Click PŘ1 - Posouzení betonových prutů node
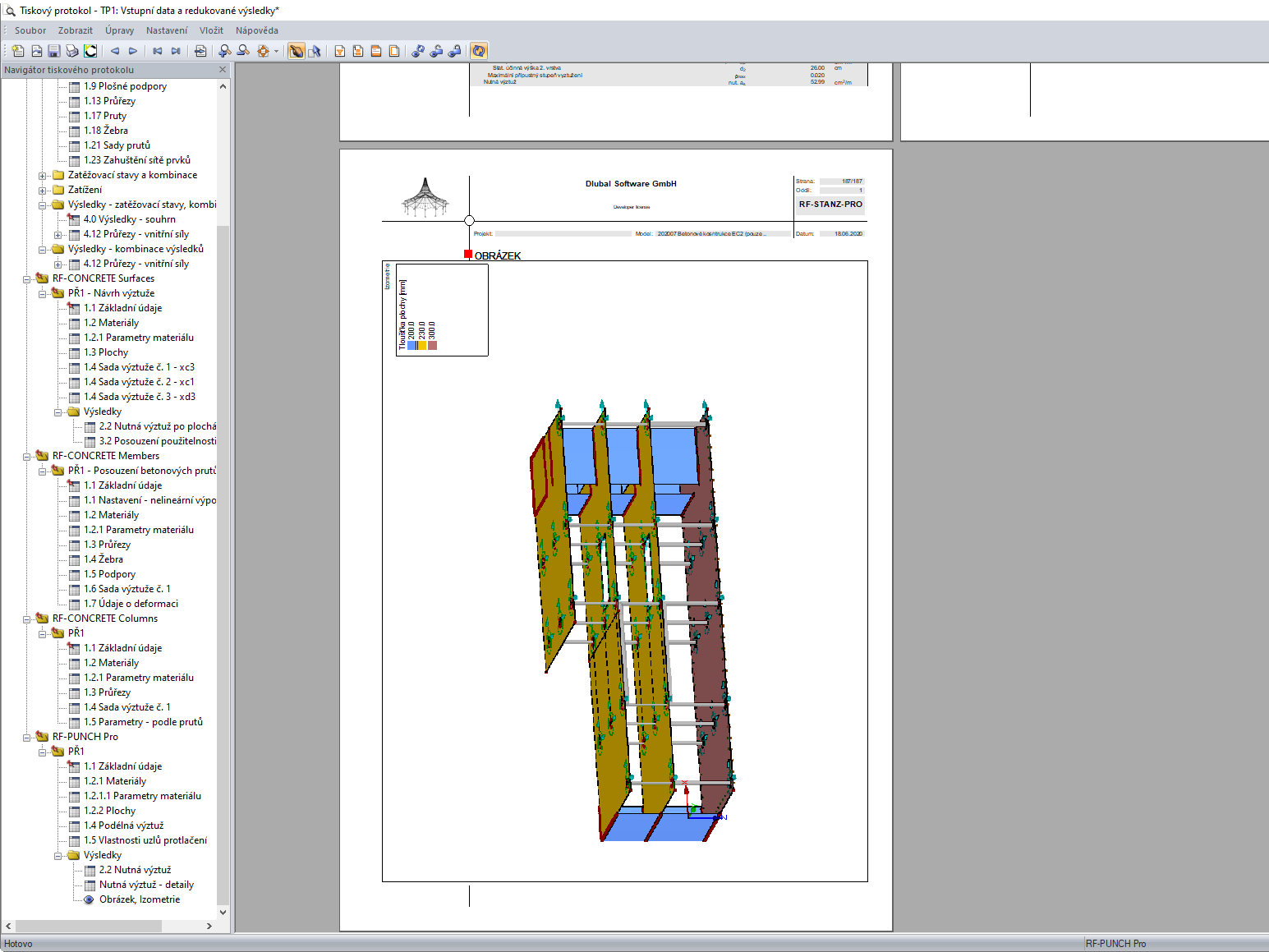The width and height of the screenshot is (1269, 952). [142, 471]
